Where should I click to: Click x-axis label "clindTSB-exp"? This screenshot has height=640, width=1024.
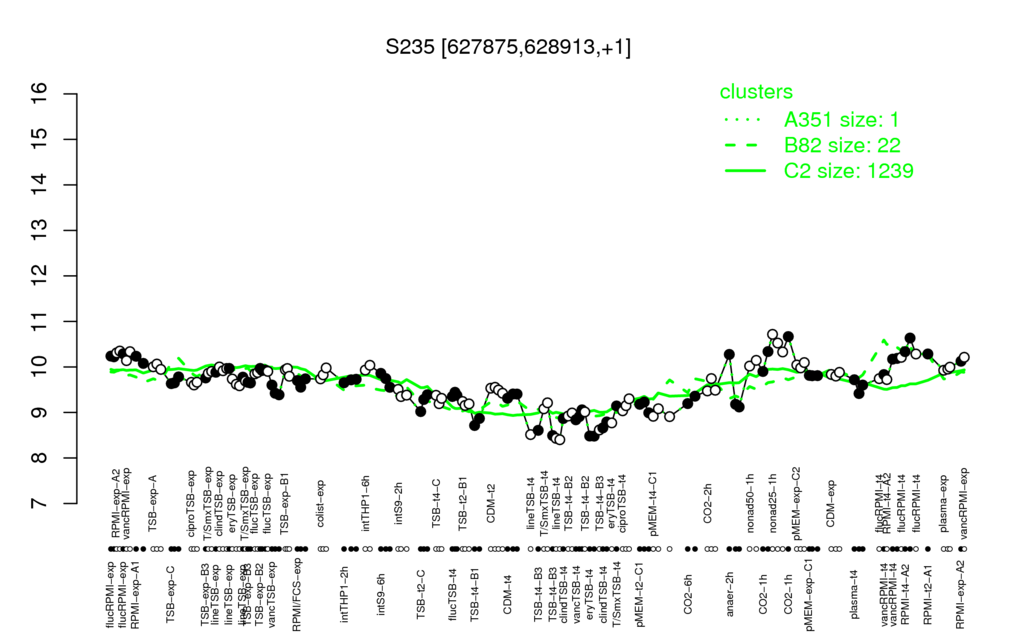point(219,502)
